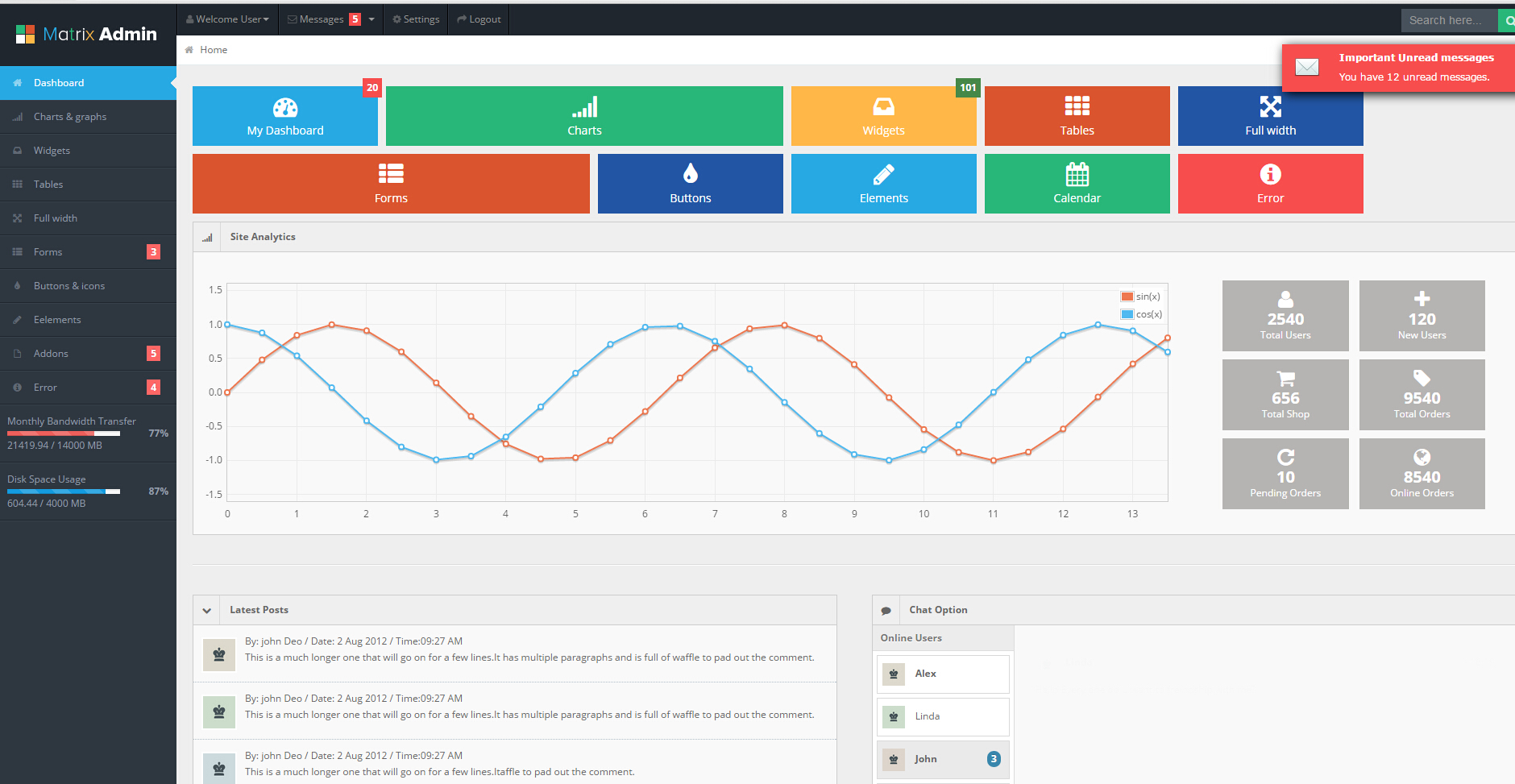Click Alex's avatar in Online Users
This screenshot has height=784, width=1515.
[x=894, y=674]
